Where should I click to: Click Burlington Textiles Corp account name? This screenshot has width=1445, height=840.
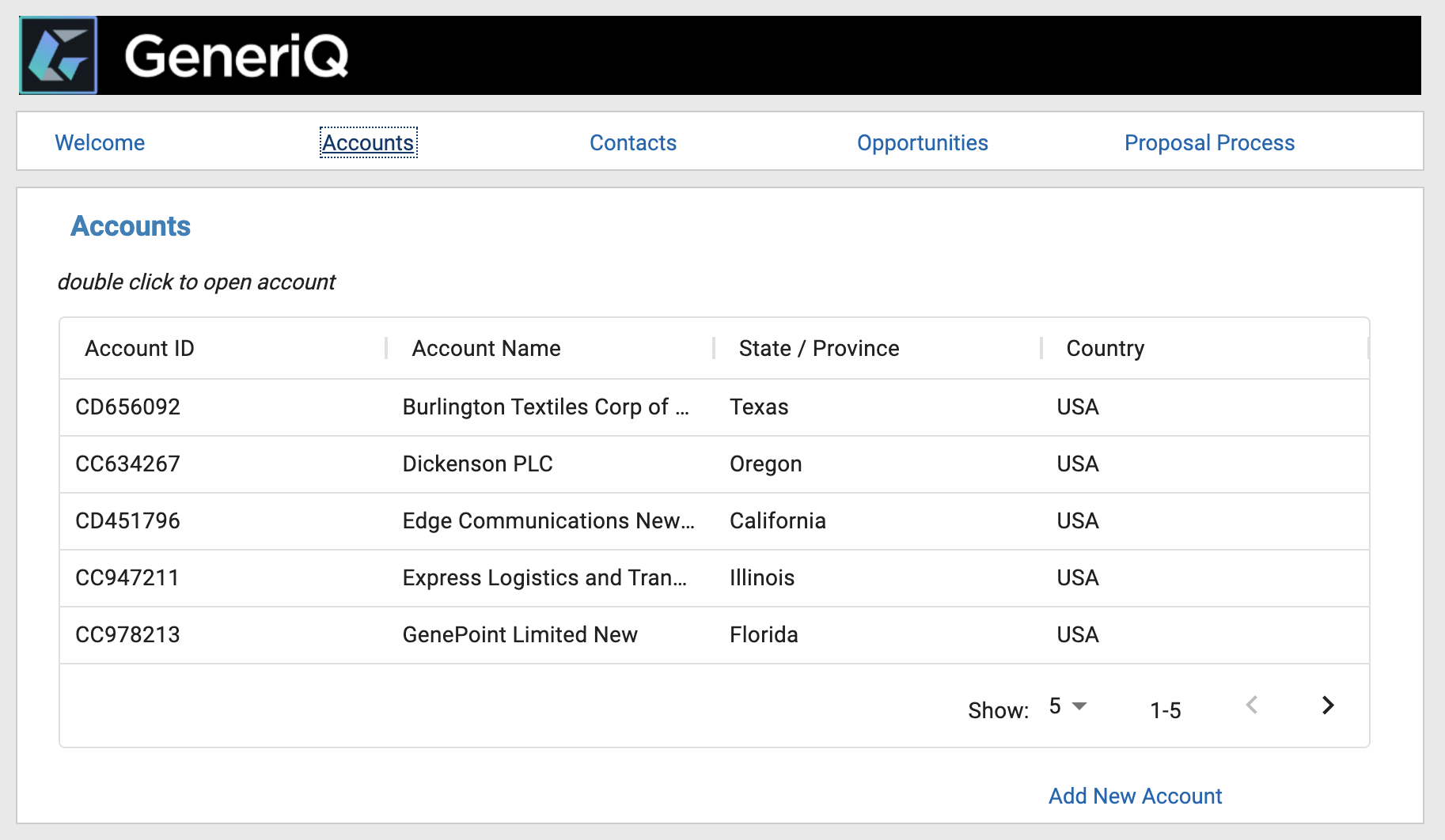click(546, 407)
